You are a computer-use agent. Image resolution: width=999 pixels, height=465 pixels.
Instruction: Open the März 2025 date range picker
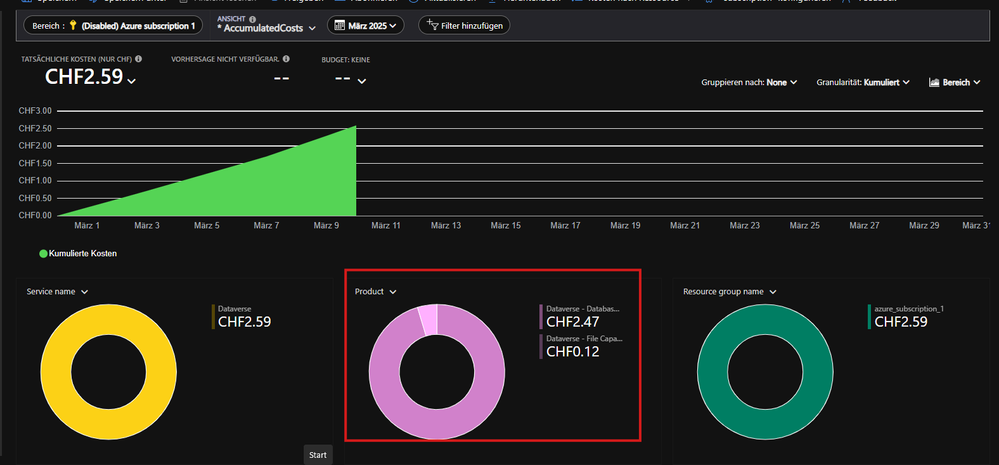coord(366,26)
